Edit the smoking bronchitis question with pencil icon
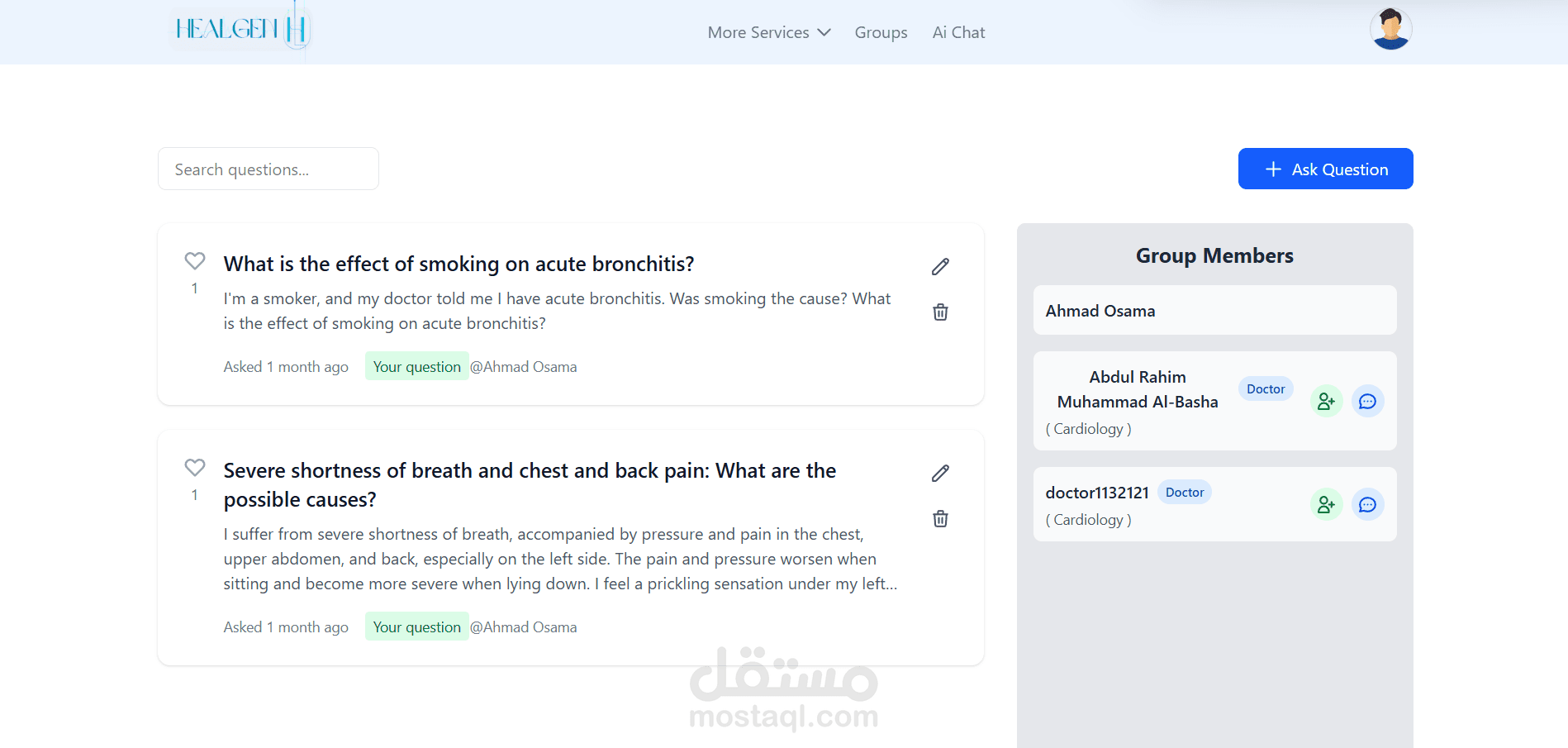Image resolution: width=1568 pixels, height=748 pixels. click(940, 266)
